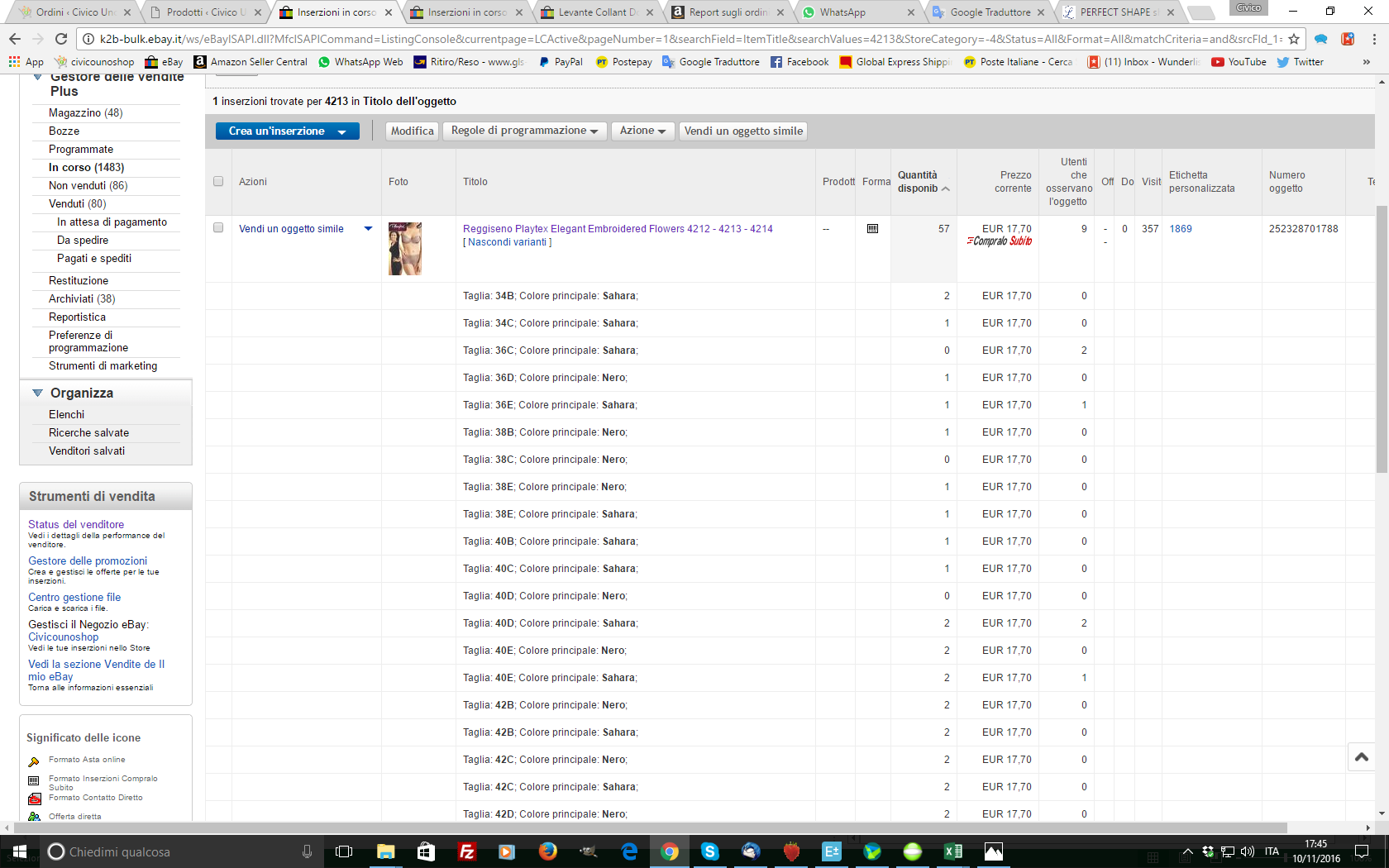Open the Chrome three-dot menu
The height and width of the screenshot is (868, 1389).
1373,39
